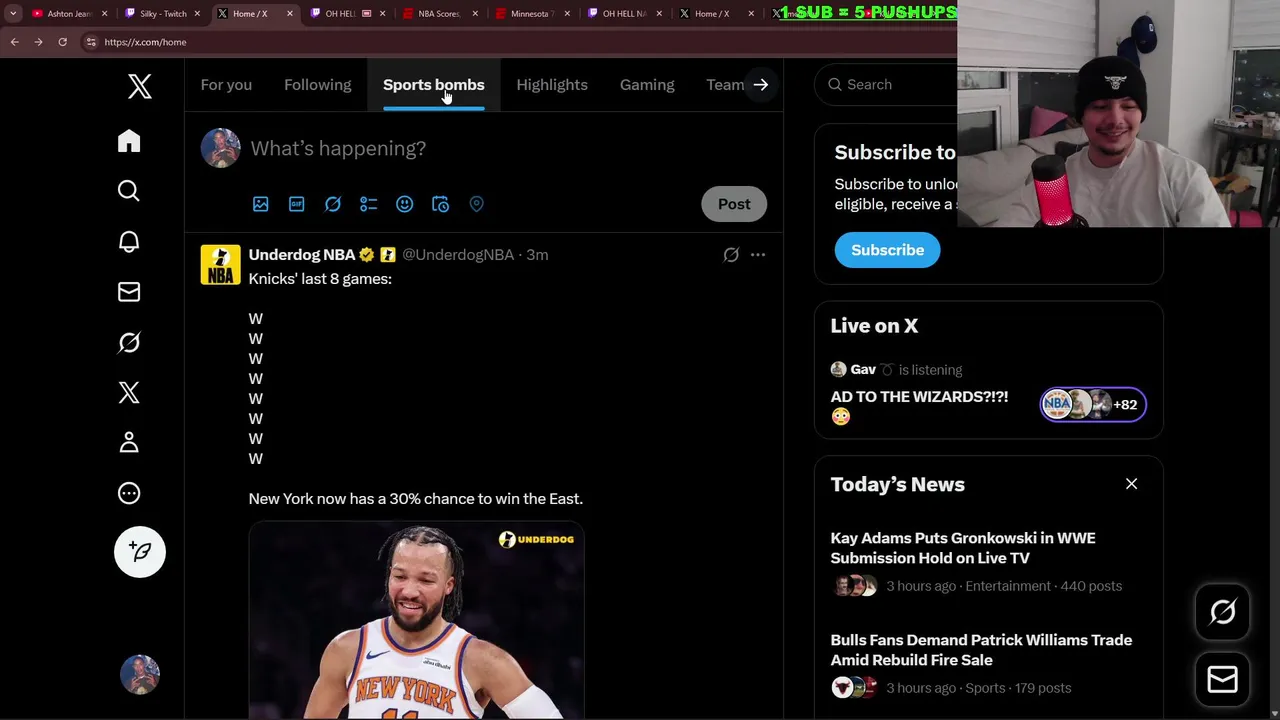Click the +82 listeners avatars badge

pos(1093,405)
